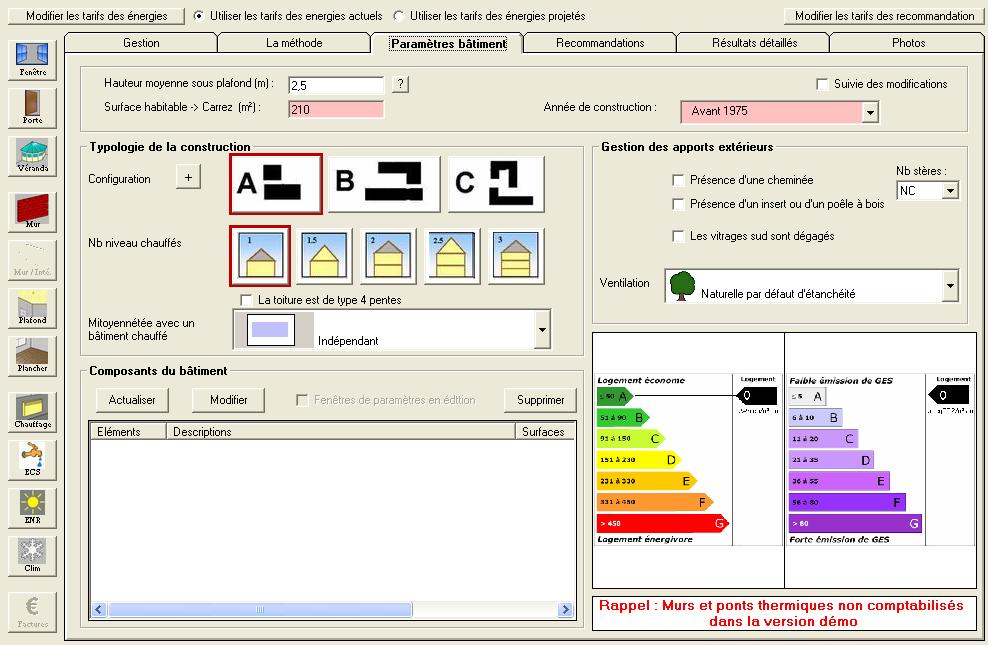
Task: Select the Porte (door) tool
Action: [32, 108]
